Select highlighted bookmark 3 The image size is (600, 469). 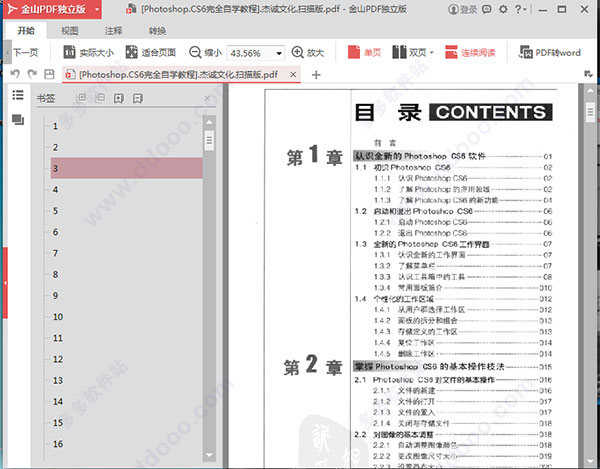[127, 168]
